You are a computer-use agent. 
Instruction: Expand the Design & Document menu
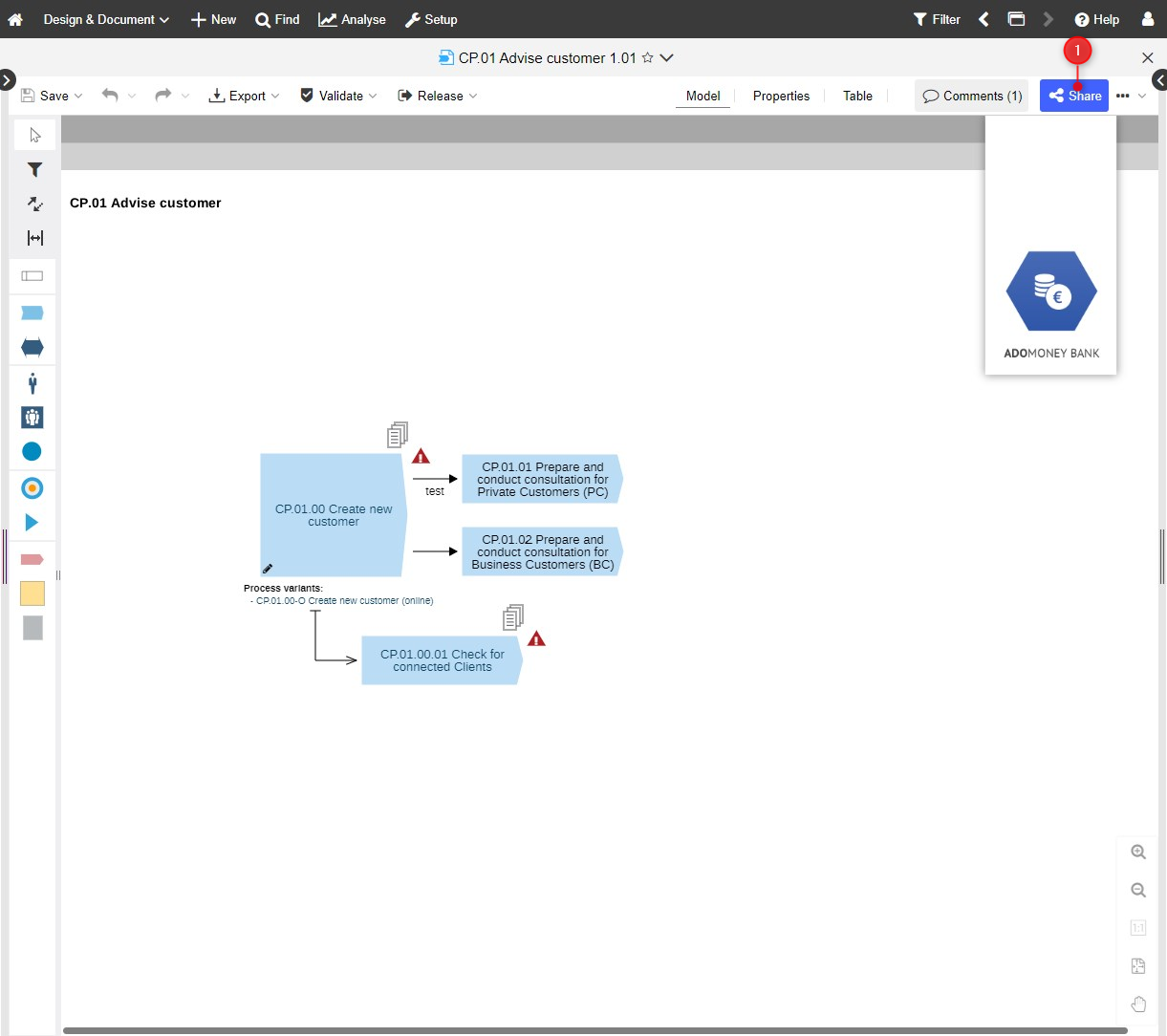coord(106,19)
